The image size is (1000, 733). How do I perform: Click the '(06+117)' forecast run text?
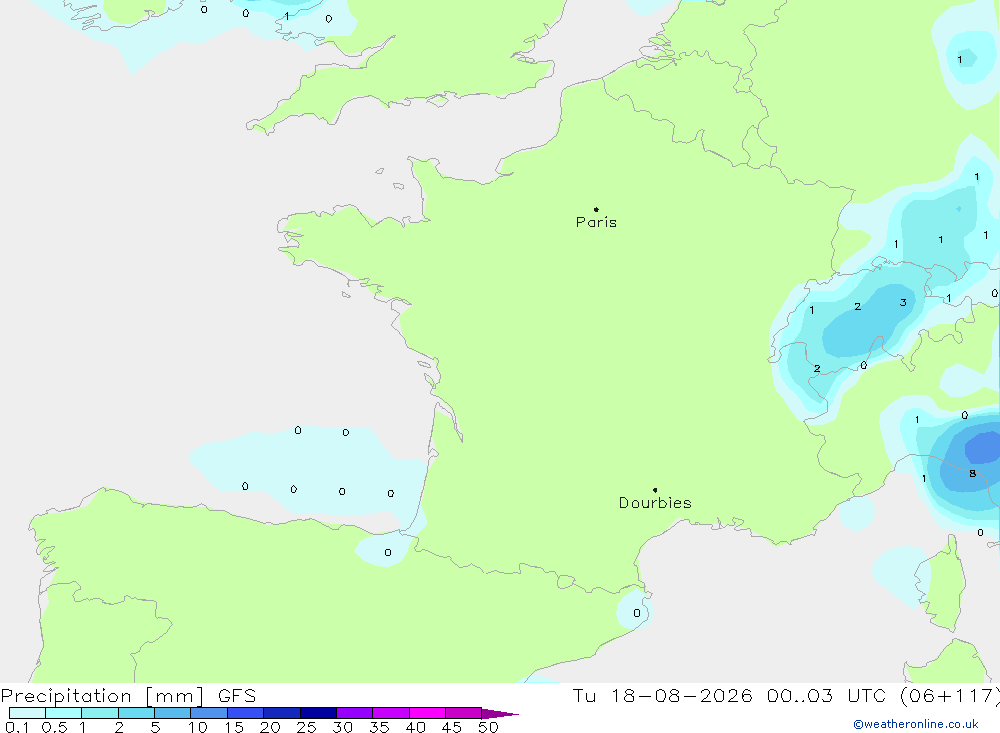coord(949,695)
